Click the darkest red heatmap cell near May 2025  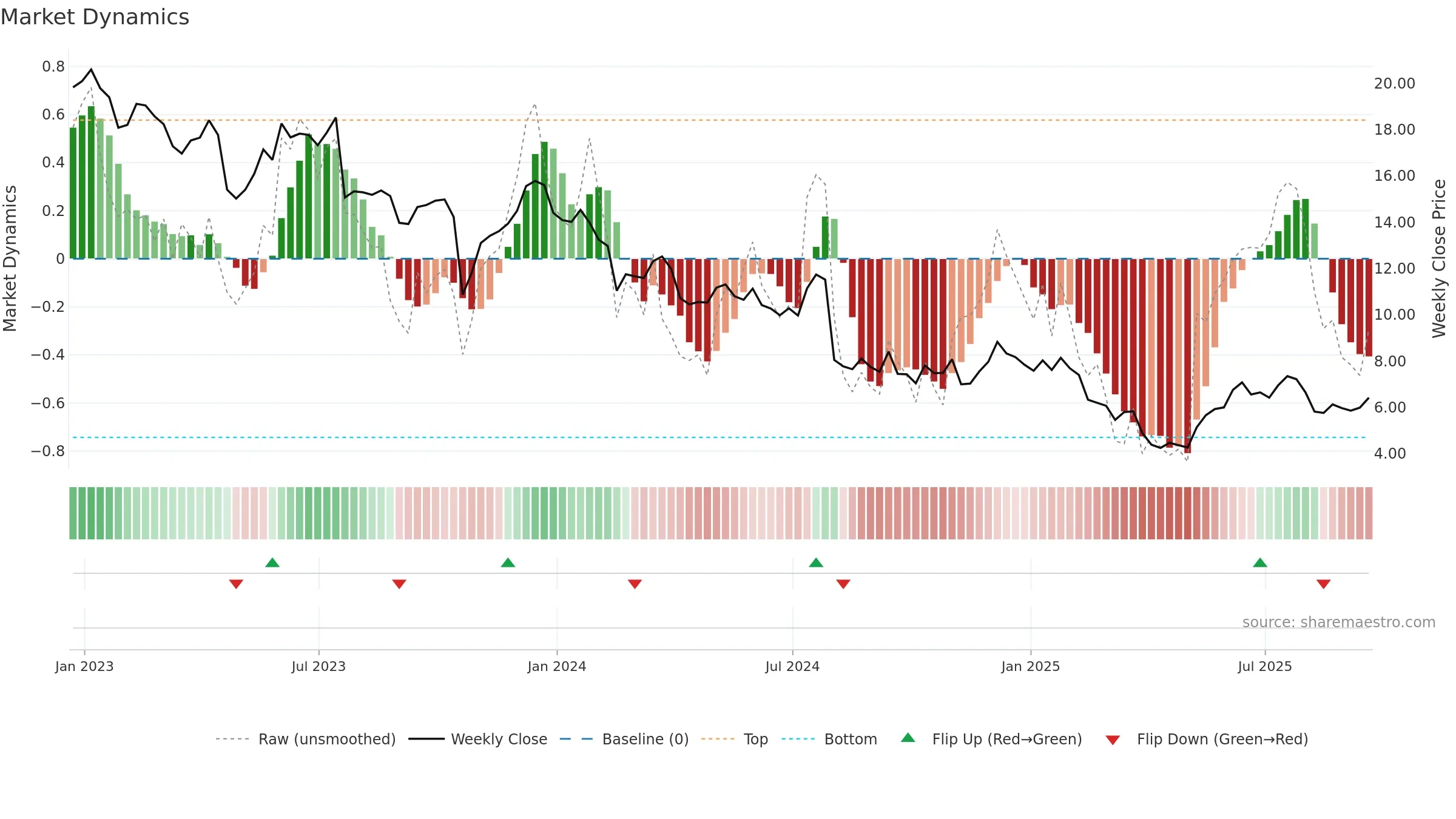[1187, 513]
